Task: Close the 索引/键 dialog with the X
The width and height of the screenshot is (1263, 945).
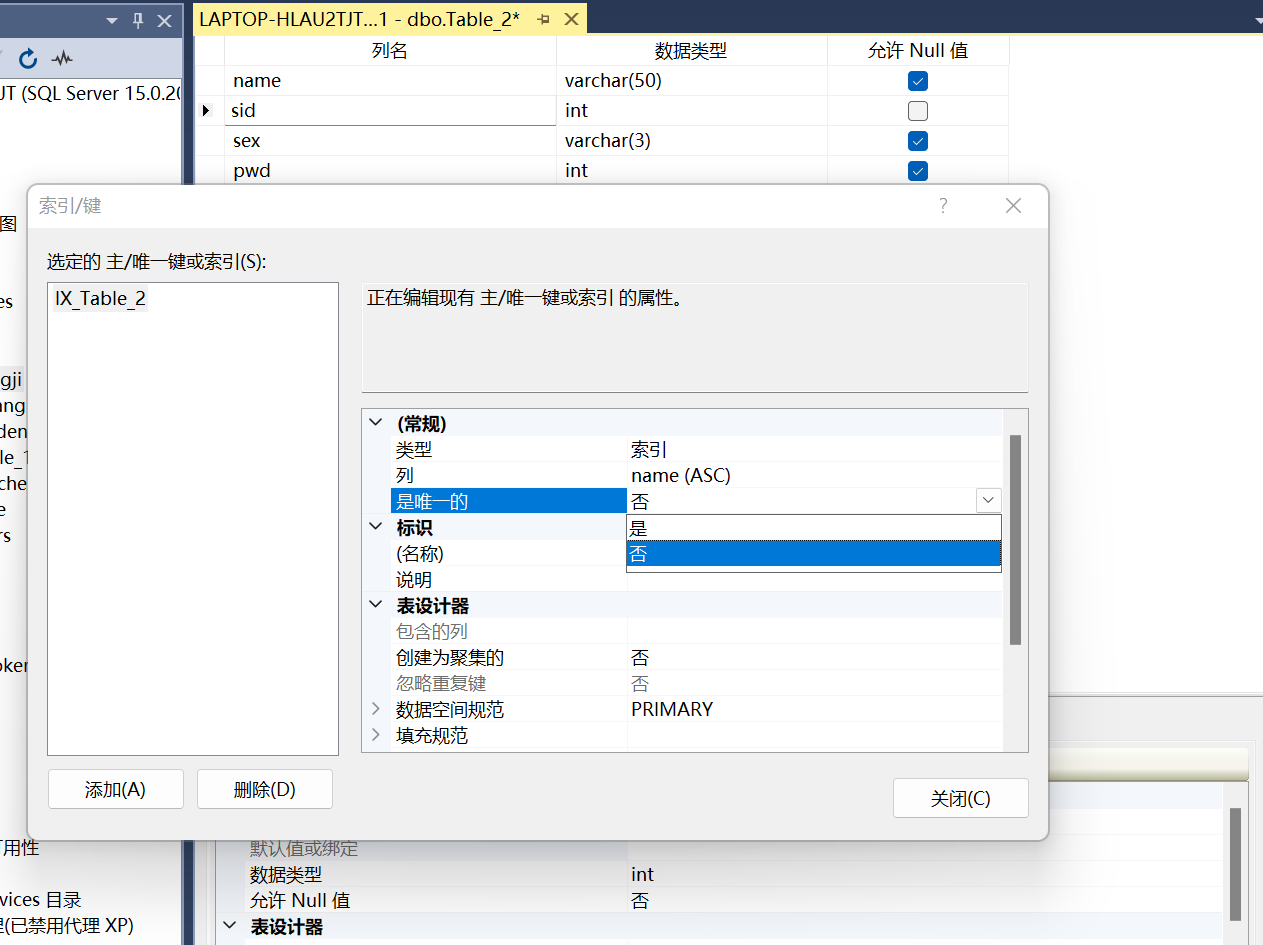Action: point(1013,206)
